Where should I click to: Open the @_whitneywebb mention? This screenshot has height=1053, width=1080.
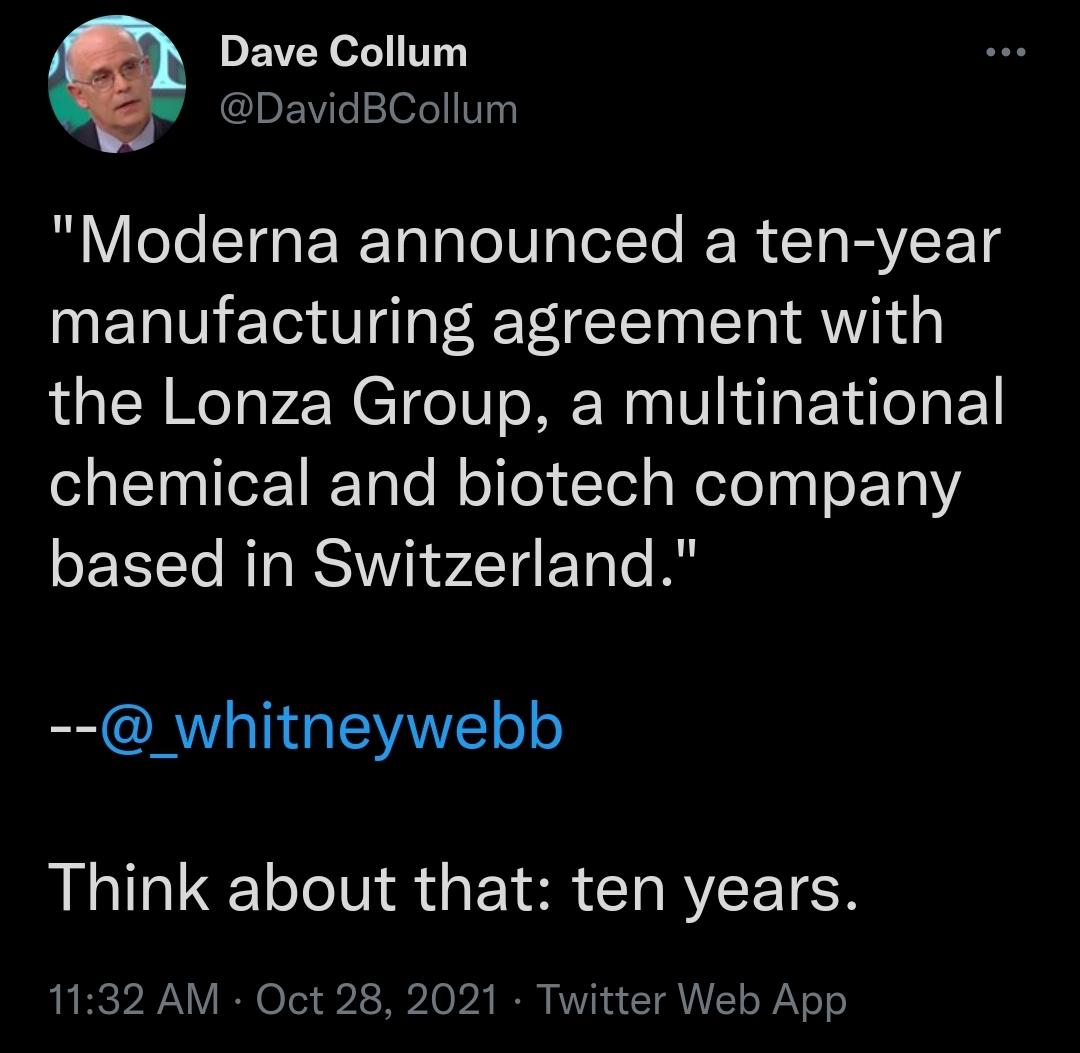click(332, 729)
